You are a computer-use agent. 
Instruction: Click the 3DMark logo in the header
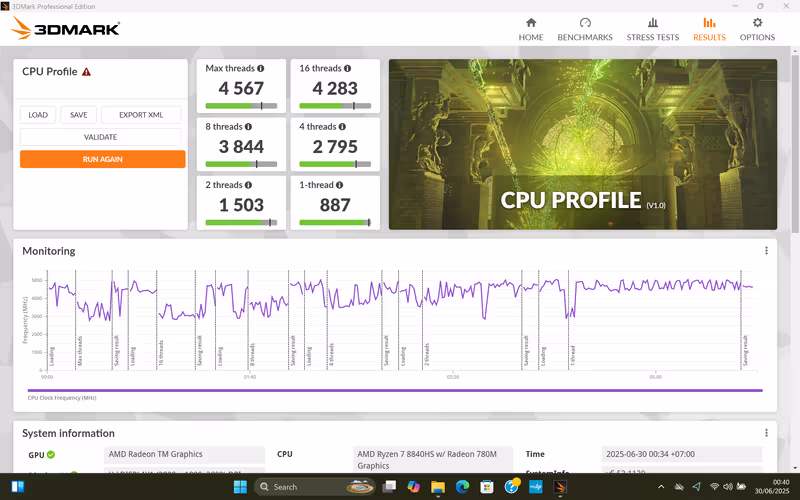65,28
